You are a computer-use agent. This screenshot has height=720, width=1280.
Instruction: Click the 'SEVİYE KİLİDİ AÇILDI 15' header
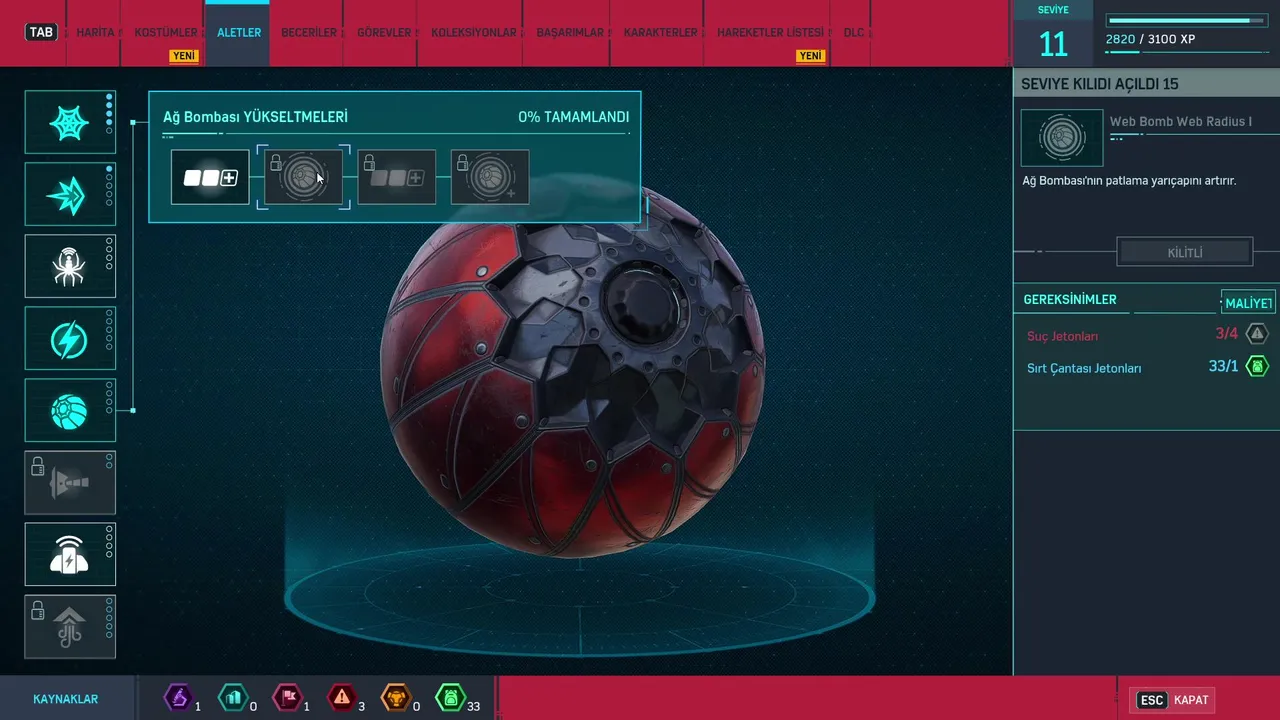(x=1100, y=84)
